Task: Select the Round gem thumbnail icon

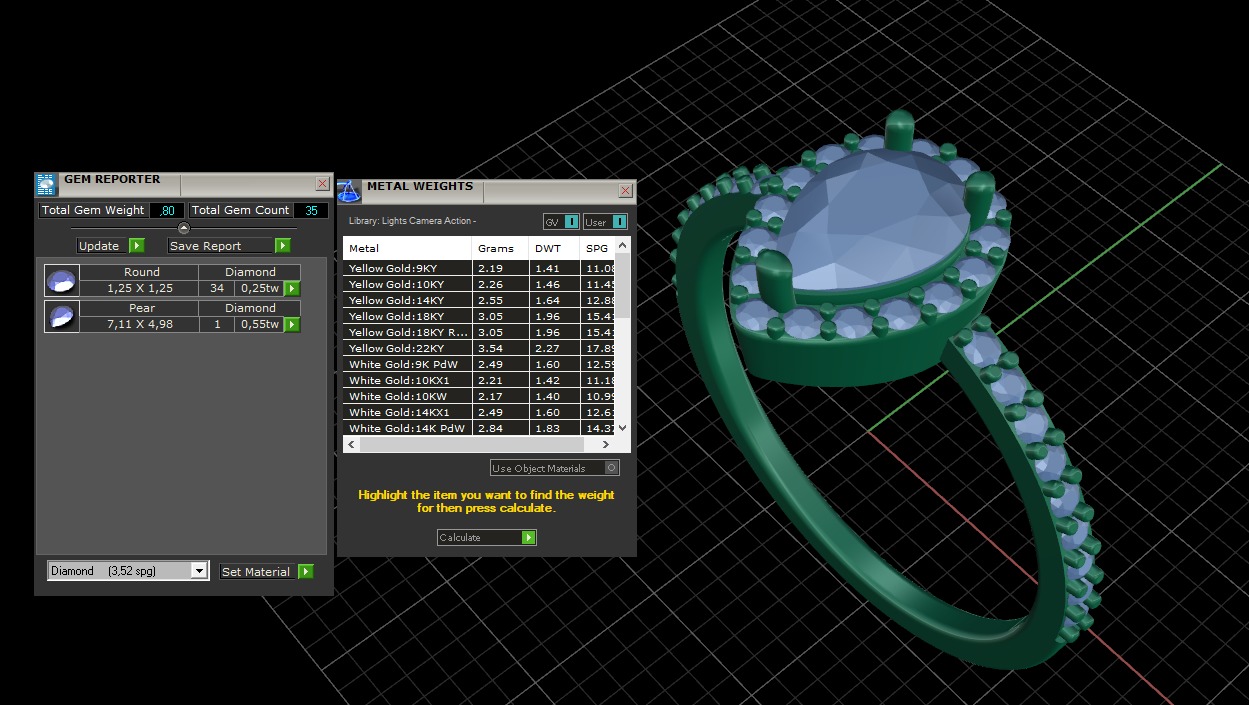Action: tap(61, 281)
